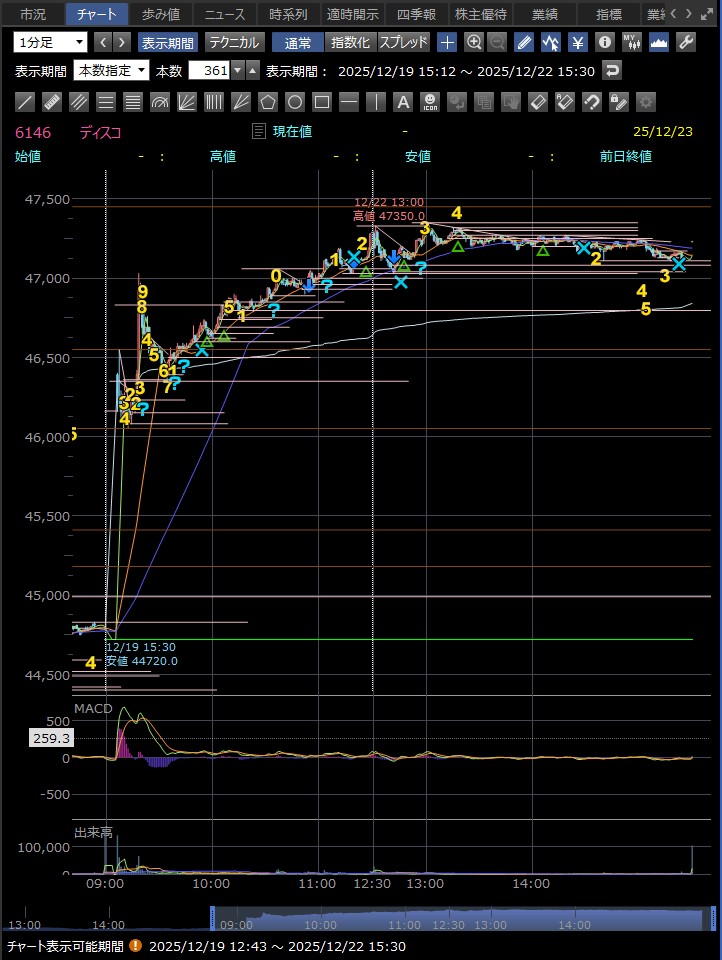Click the 表示期間 button
Screen dimensions: 722x960
pyautogui.click(x=168, y=42)
